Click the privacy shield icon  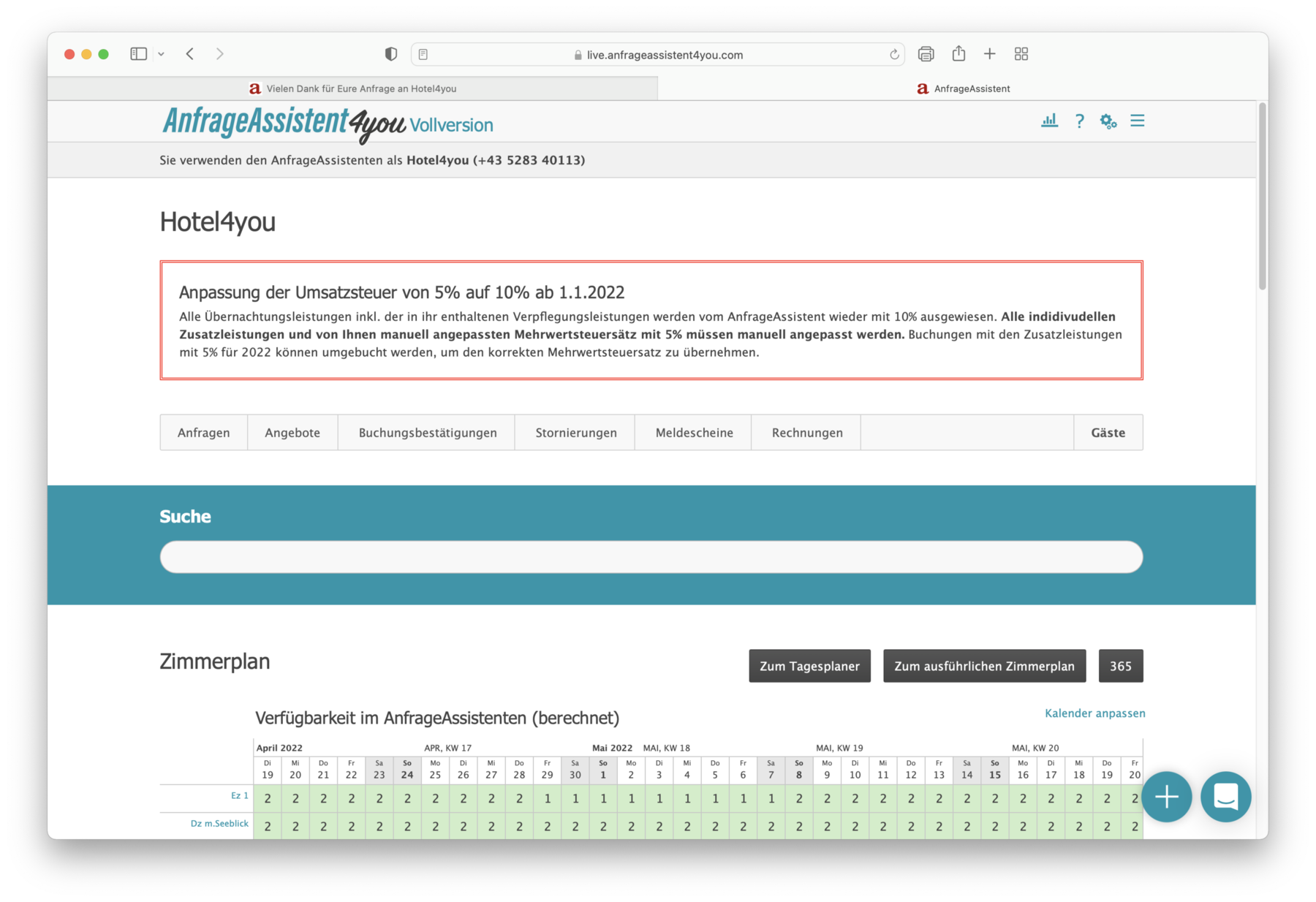(x=391, y=54)
